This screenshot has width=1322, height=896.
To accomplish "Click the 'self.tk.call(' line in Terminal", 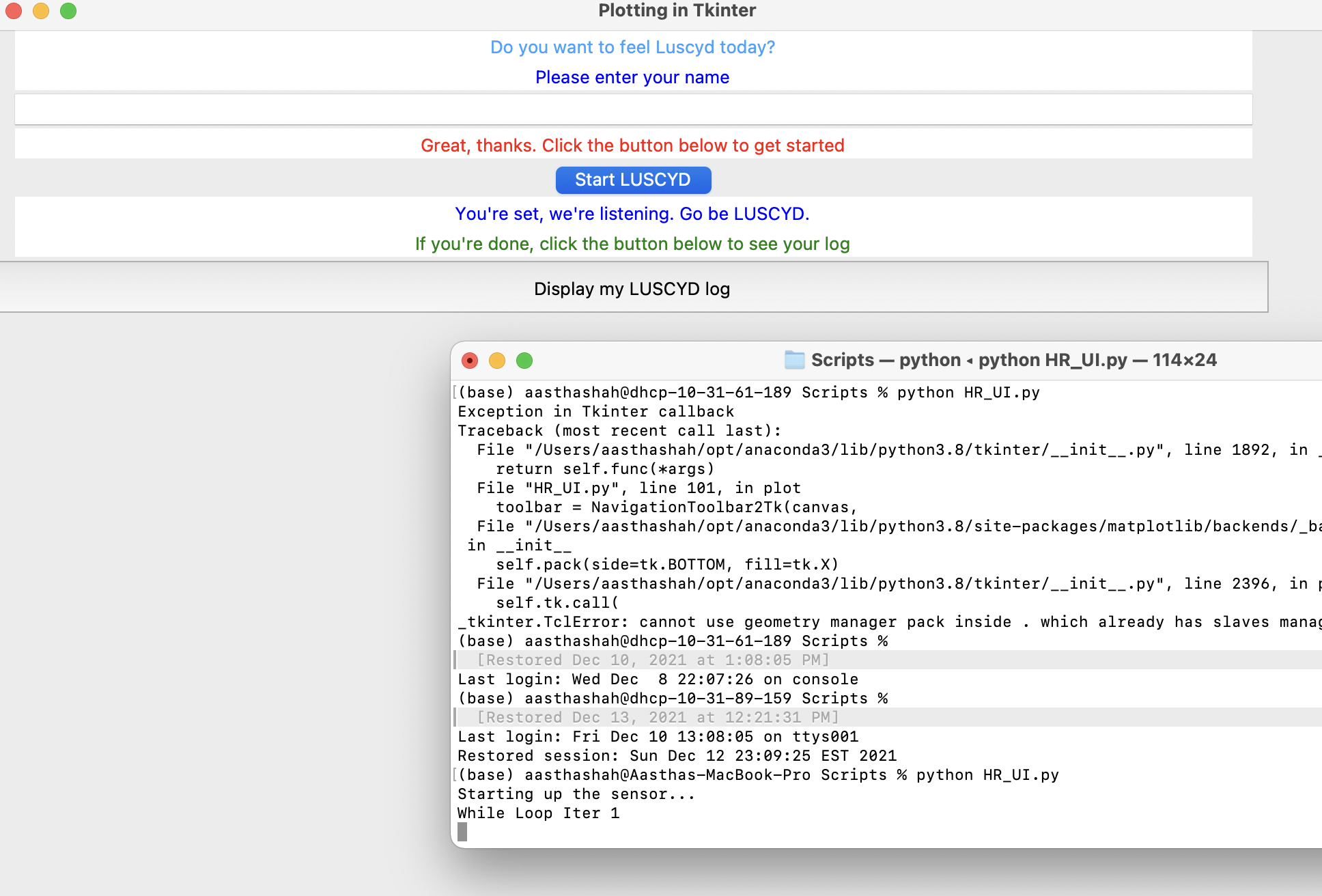I will [x=557, y=602].
